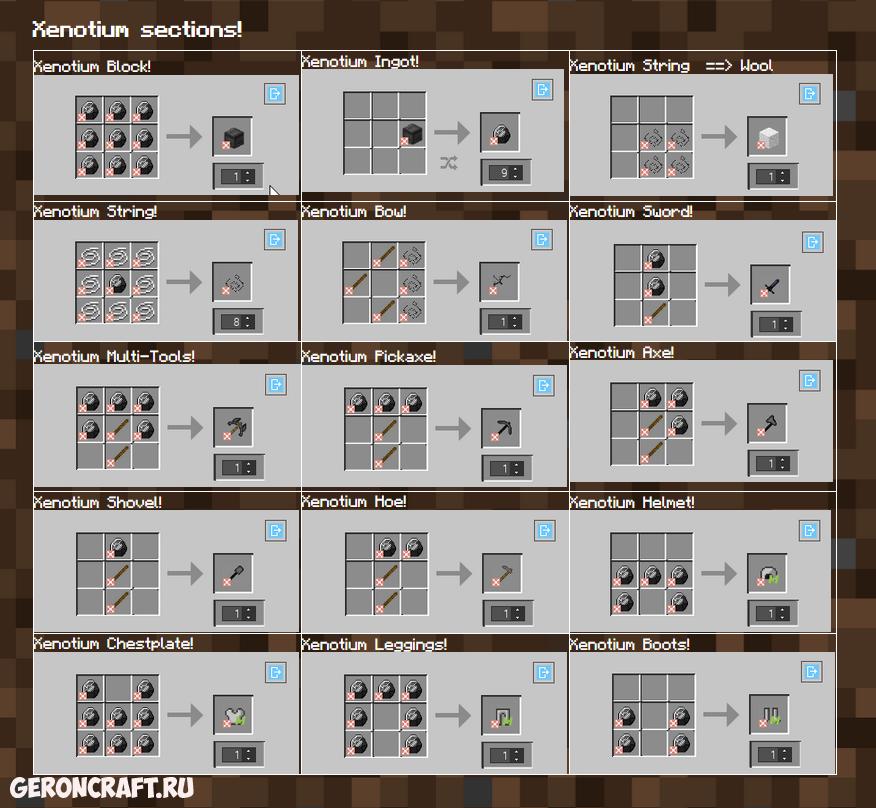Click the export icon in Xenotium Sword recipe
Screen dimensions: 876x808
tap(812, 242)
